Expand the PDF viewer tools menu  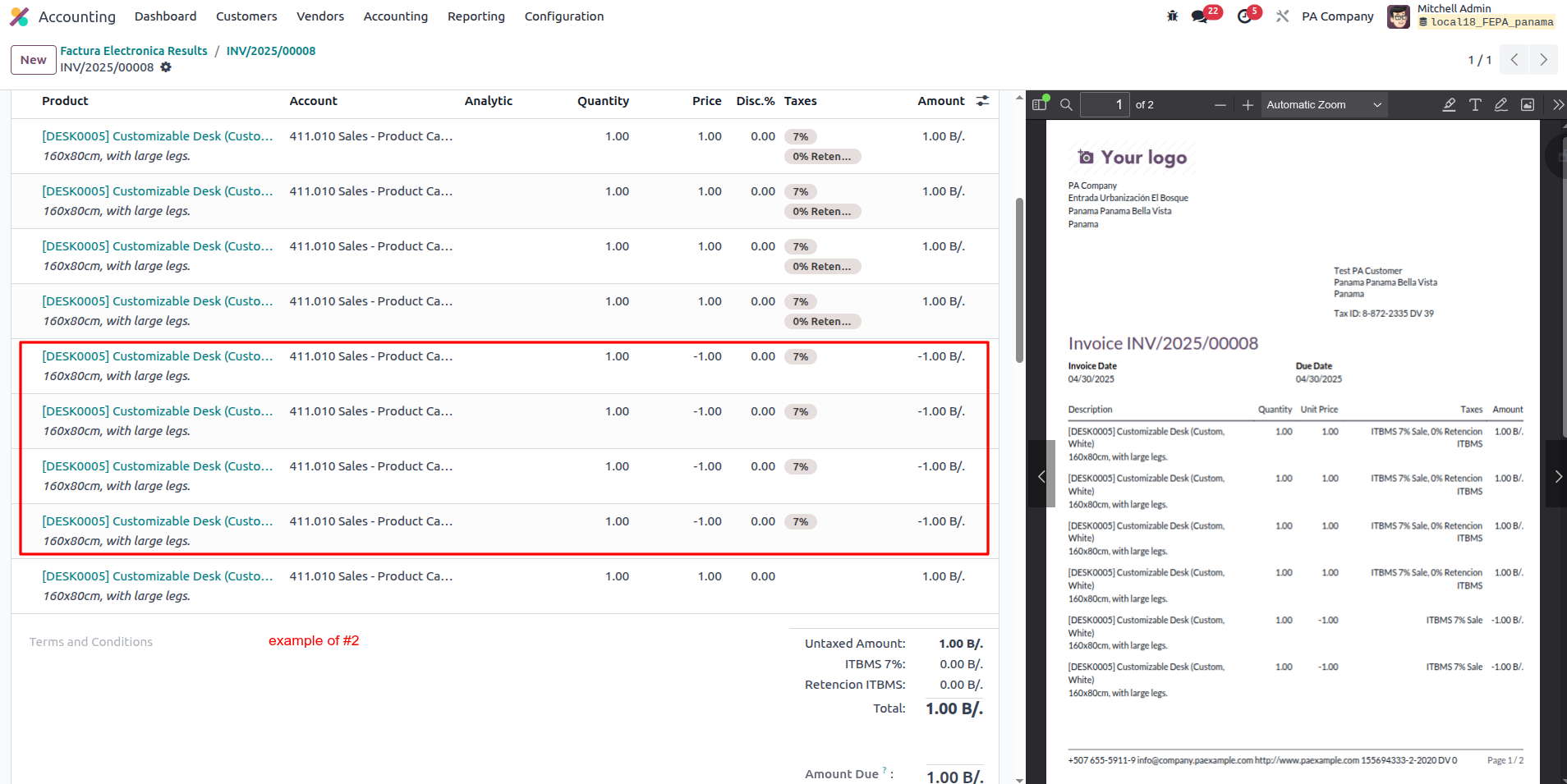tap(1557, 104)
